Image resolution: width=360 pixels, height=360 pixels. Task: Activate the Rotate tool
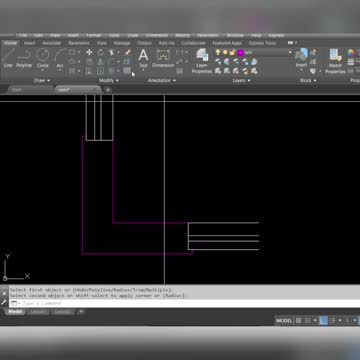click(100, 52)
